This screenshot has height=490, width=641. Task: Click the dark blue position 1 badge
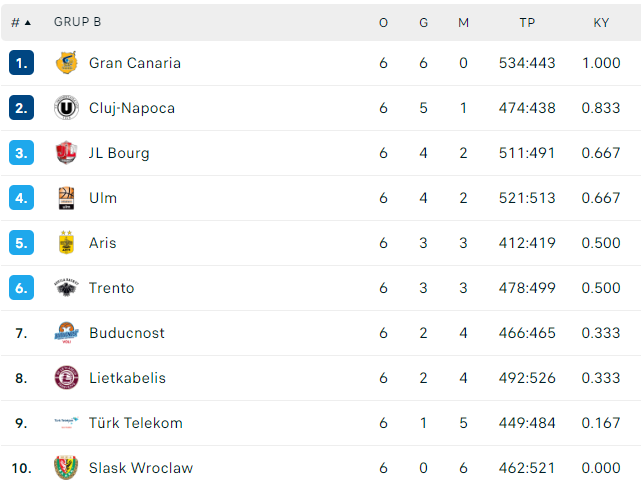tap(21, 63)
